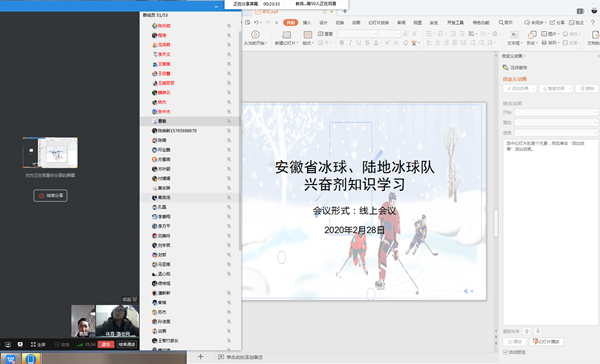The height and width of the screenshot is (364, 600).
Task: Toggle microphone mute for first member in list
Action: pyautogui.click(x=229, y=26)
